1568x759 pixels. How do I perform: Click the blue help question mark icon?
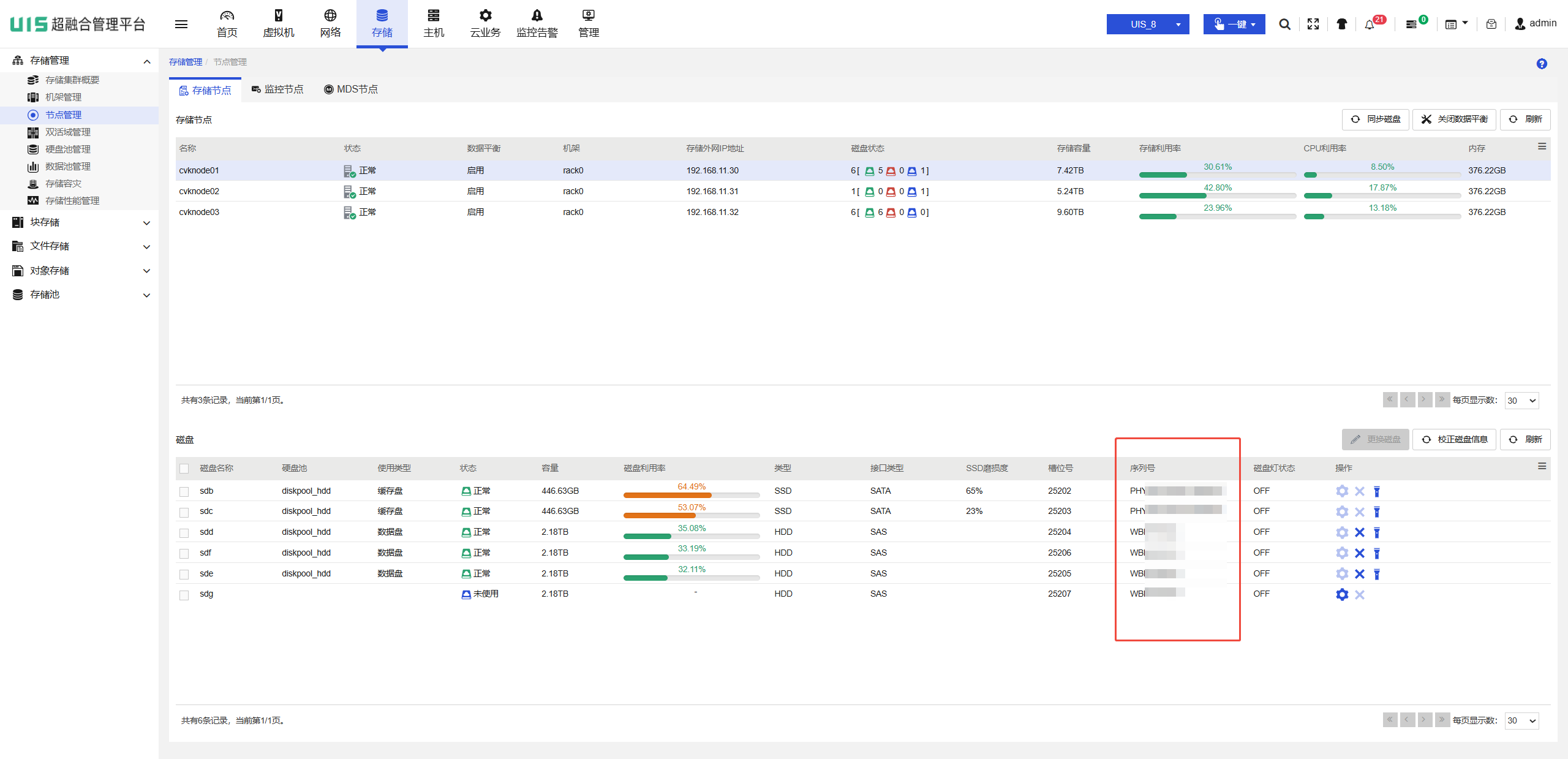pos(1542,64)
